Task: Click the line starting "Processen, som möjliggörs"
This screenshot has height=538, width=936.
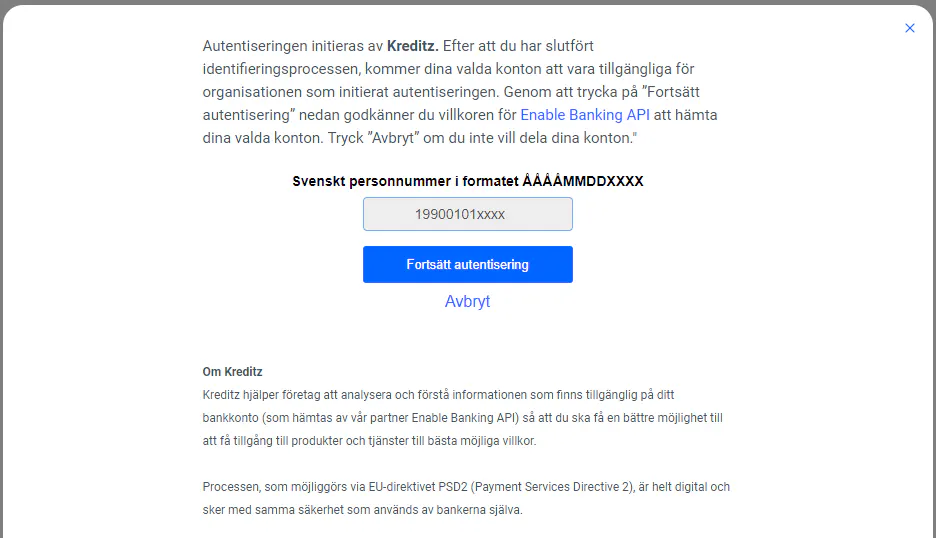Action: [466, 487]
